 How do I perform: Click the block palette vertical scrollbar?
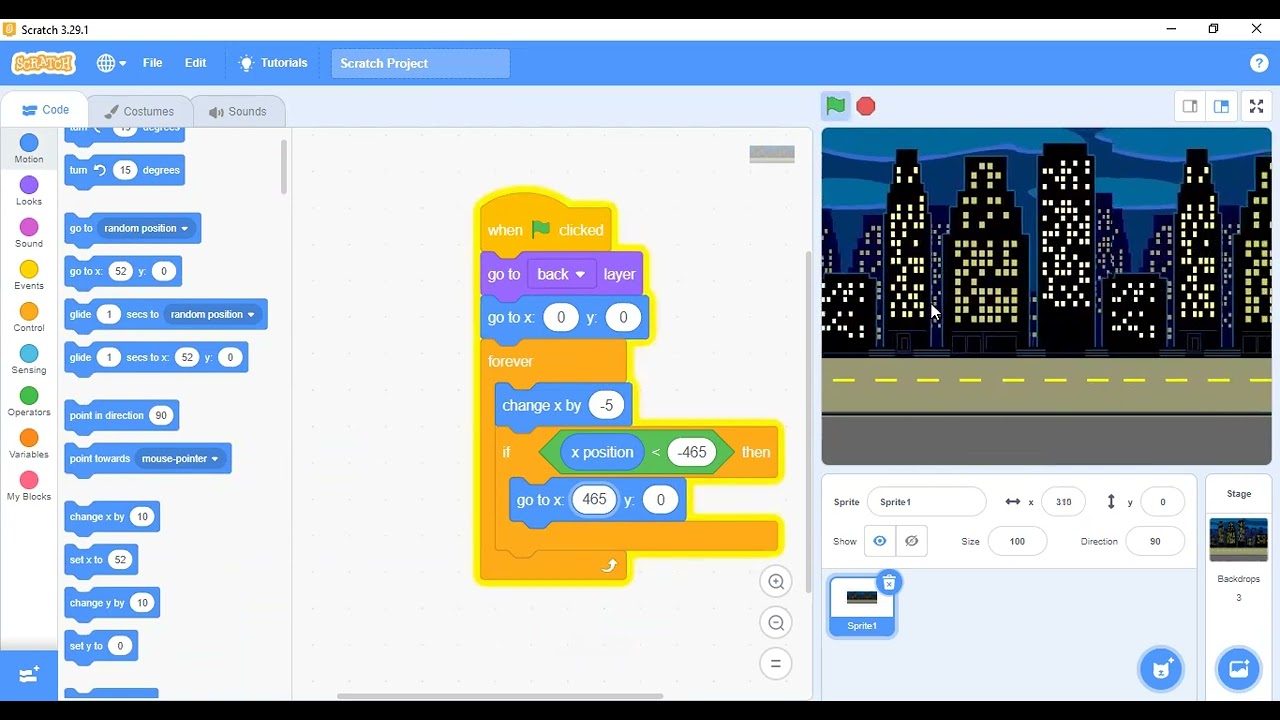pyautogui.click(x=284, y=166)
